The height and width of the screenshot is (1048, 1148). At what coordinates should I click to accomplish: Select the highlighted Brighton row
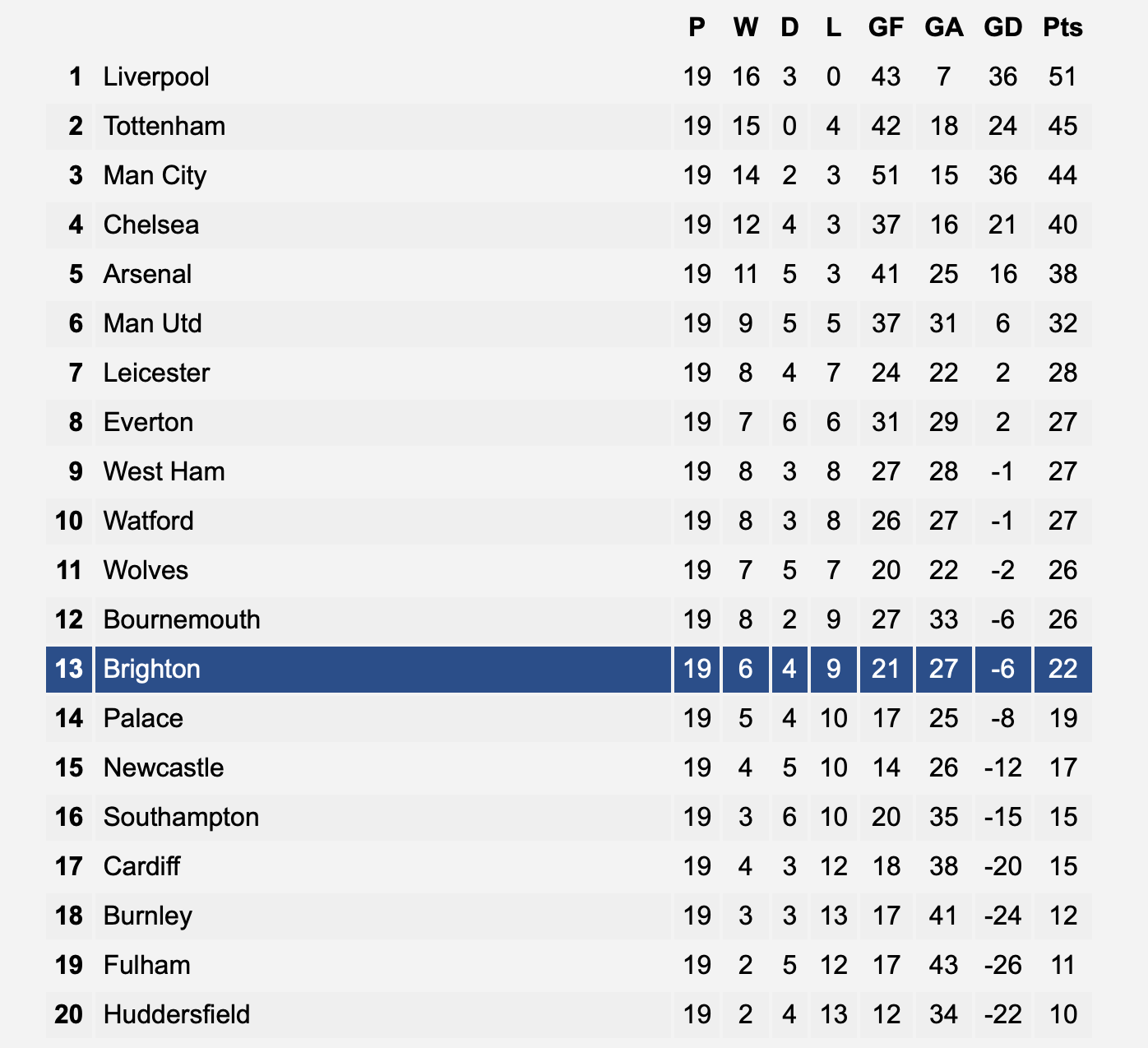(x=569, y=669)
